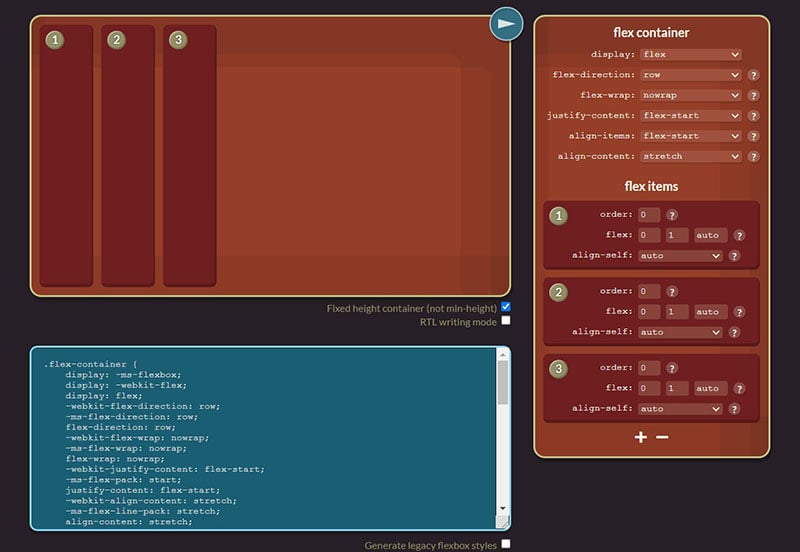Open help for item 3 align-self
This screenshot has width=800, height=552.
(x=734, y=409)
